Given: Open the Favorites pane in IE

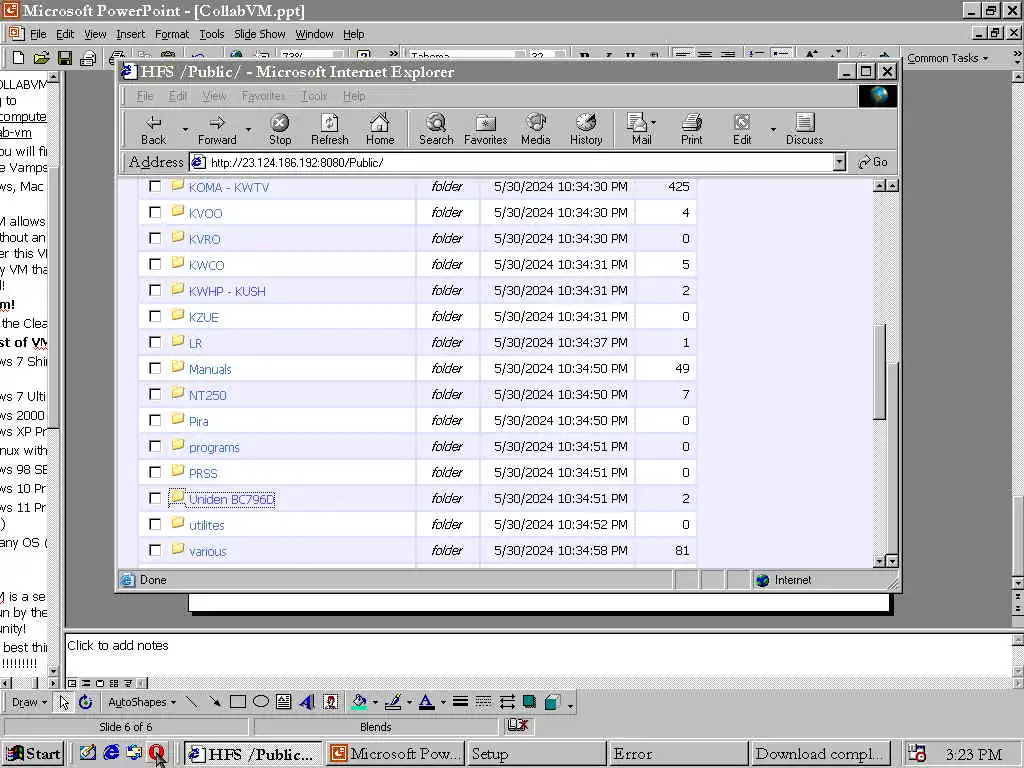Looking at the screenshot, I should click(485, 129).
